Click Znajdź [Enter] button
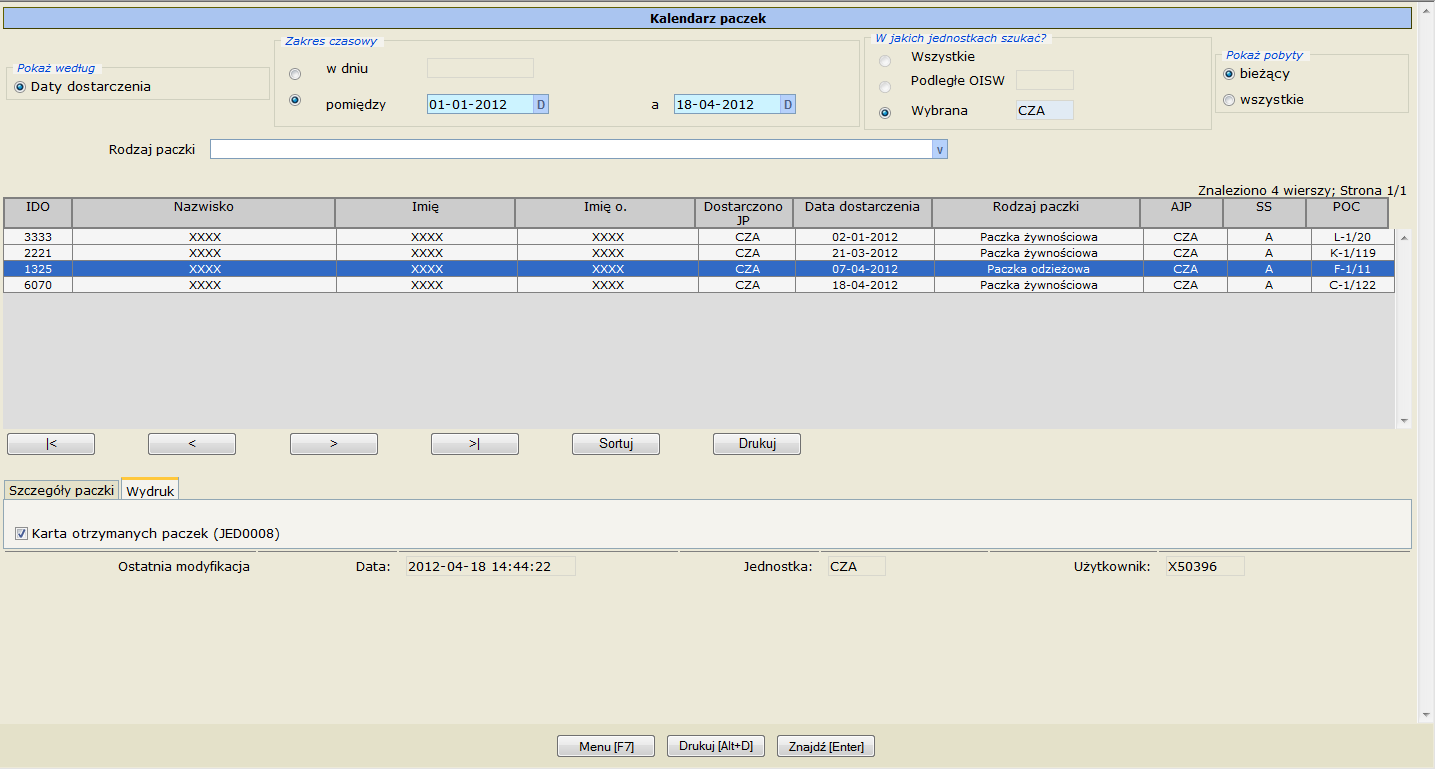This screenshot has height=769, width=1436. coord(826,747)
